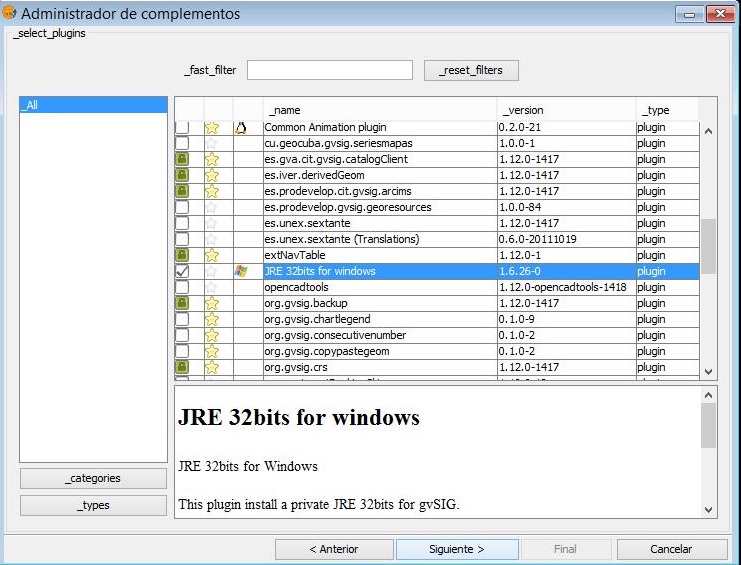This screenshot has width=741, height=565.
Task: Open the _types filter button
Action: 93,505
